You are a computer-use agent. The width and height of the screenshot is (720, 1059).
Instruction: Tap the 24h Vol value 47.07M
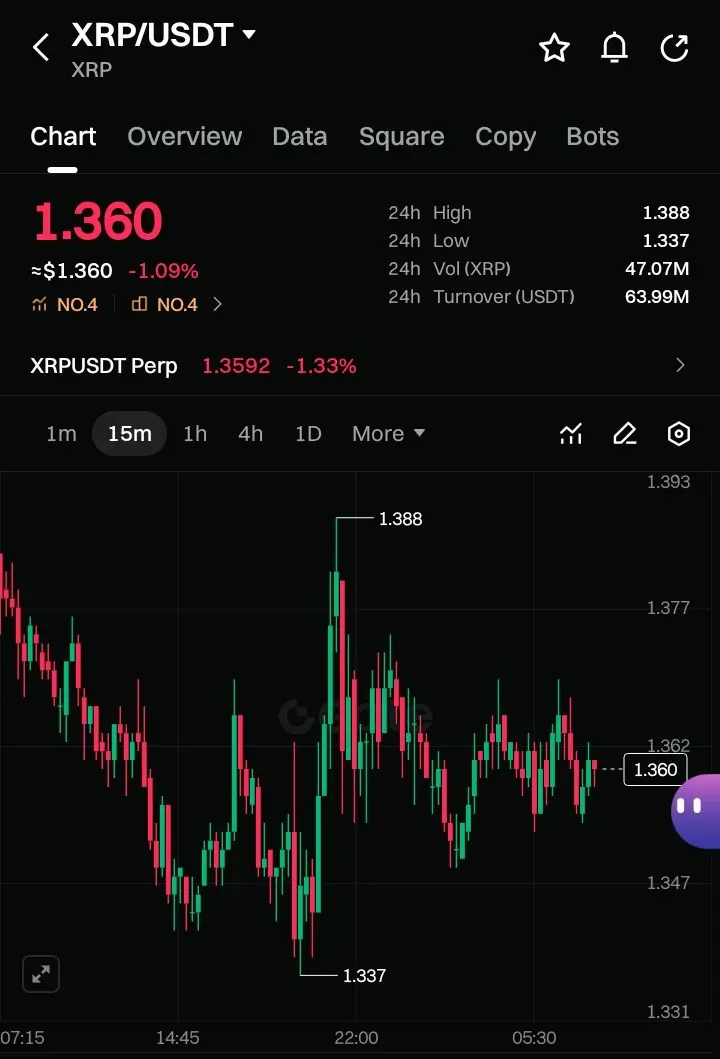pos(657,269)
